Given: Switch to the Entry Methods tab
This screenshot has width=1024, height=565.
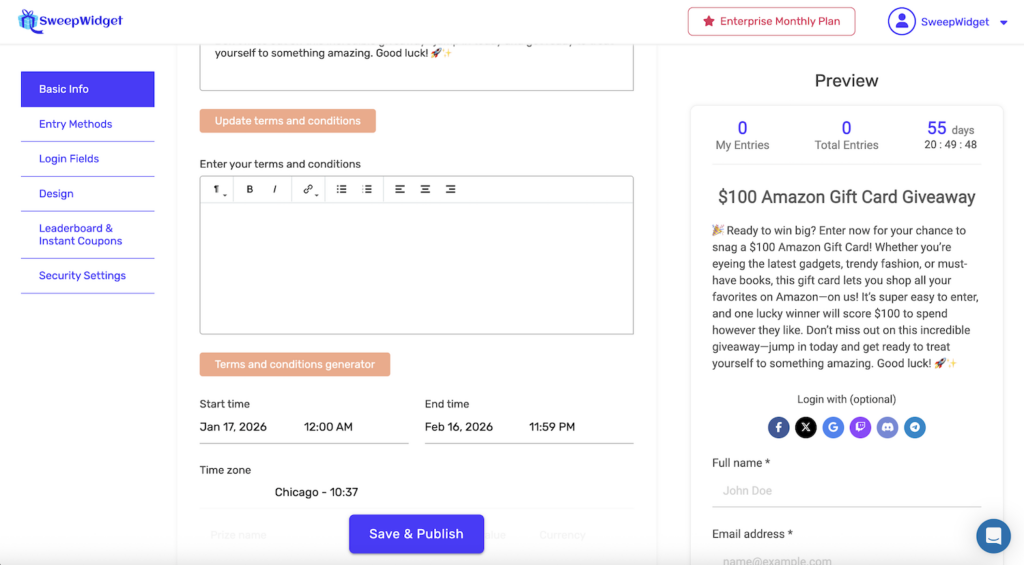Looking at the screenshot, I should tap(76, 124).
